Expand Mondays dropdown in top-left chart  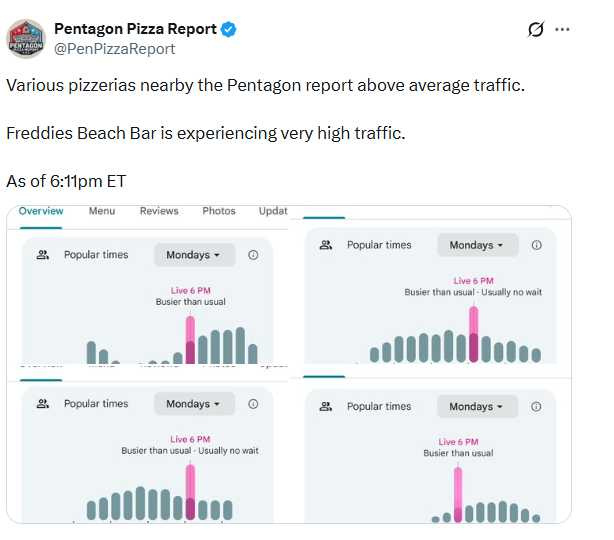[194, 255]
